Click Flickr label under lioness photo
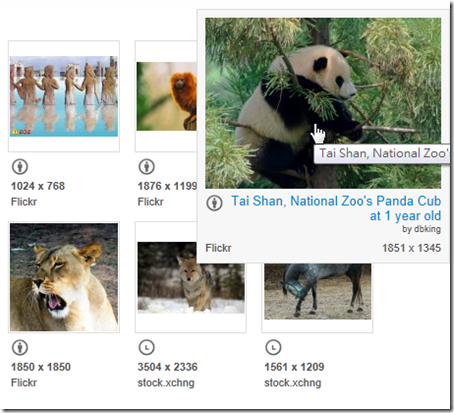Image resolution: width=454 pixels, height=413 pixels. tap(24, 382)
